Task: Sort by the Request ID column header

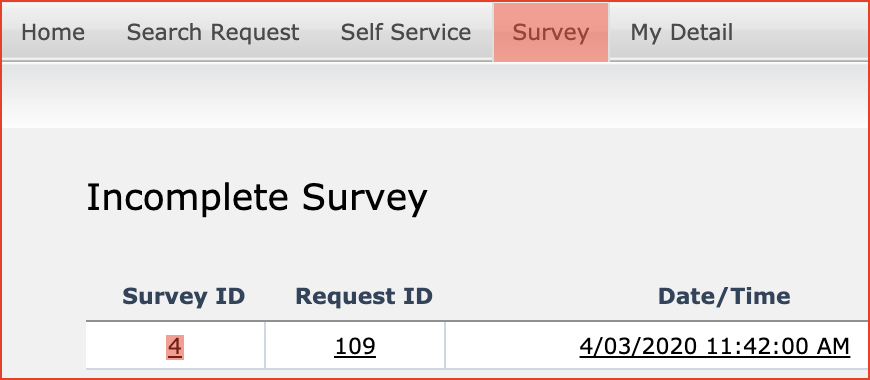Action: pyautogui.click(x=363, y=296)
